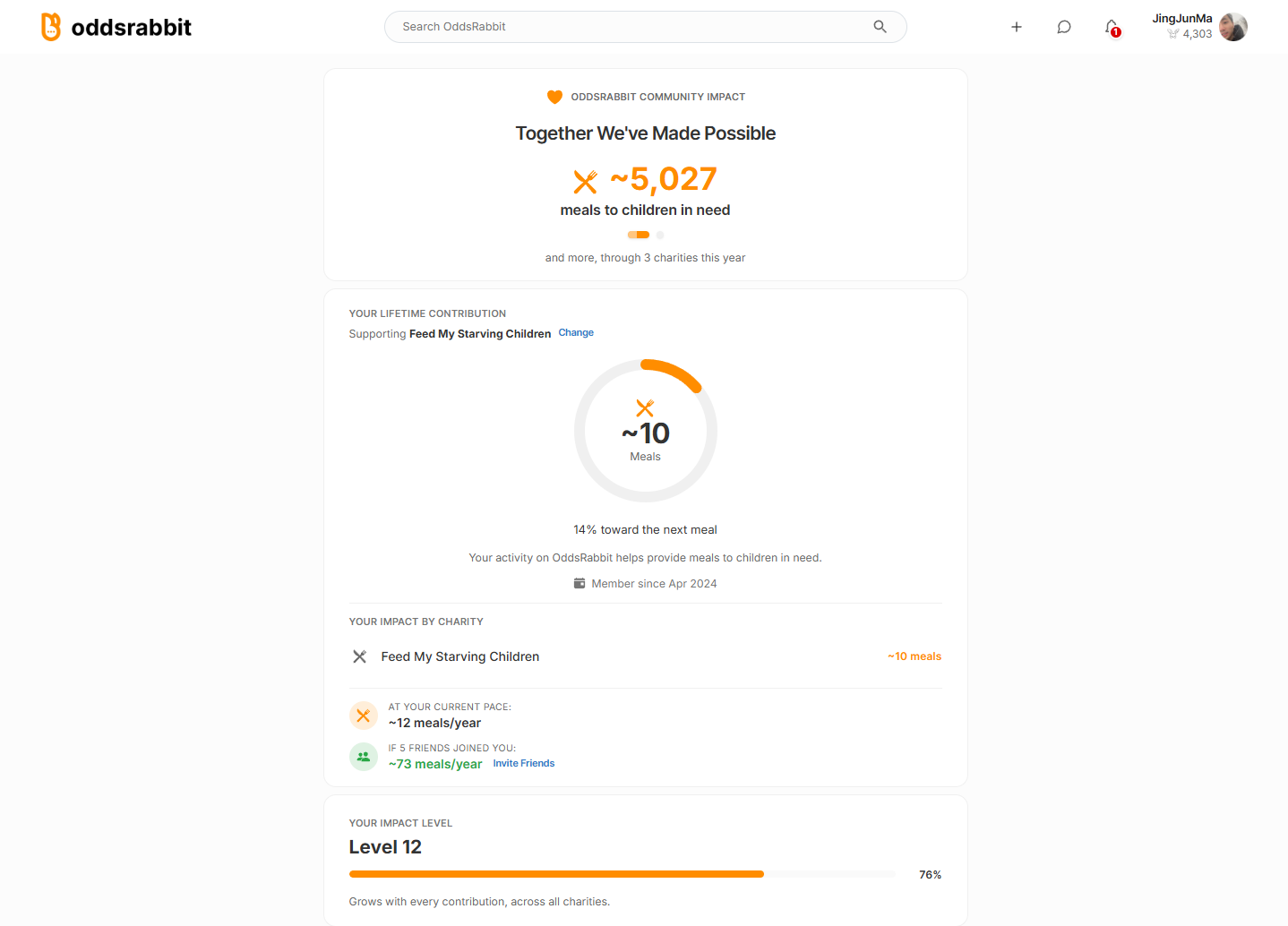Switch to the second carousel dot
The height and width of the screenshot is (926, 1288).
tap(660, 235)
